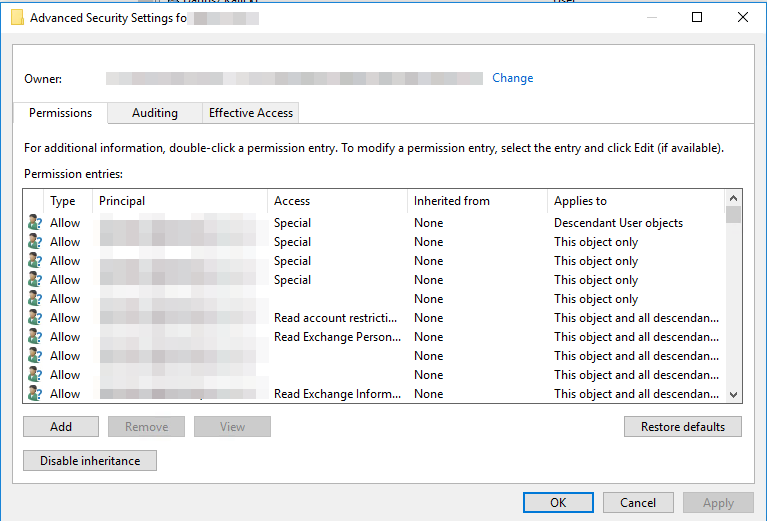Click scrollbar up arrow in permission list

point(734,199)
